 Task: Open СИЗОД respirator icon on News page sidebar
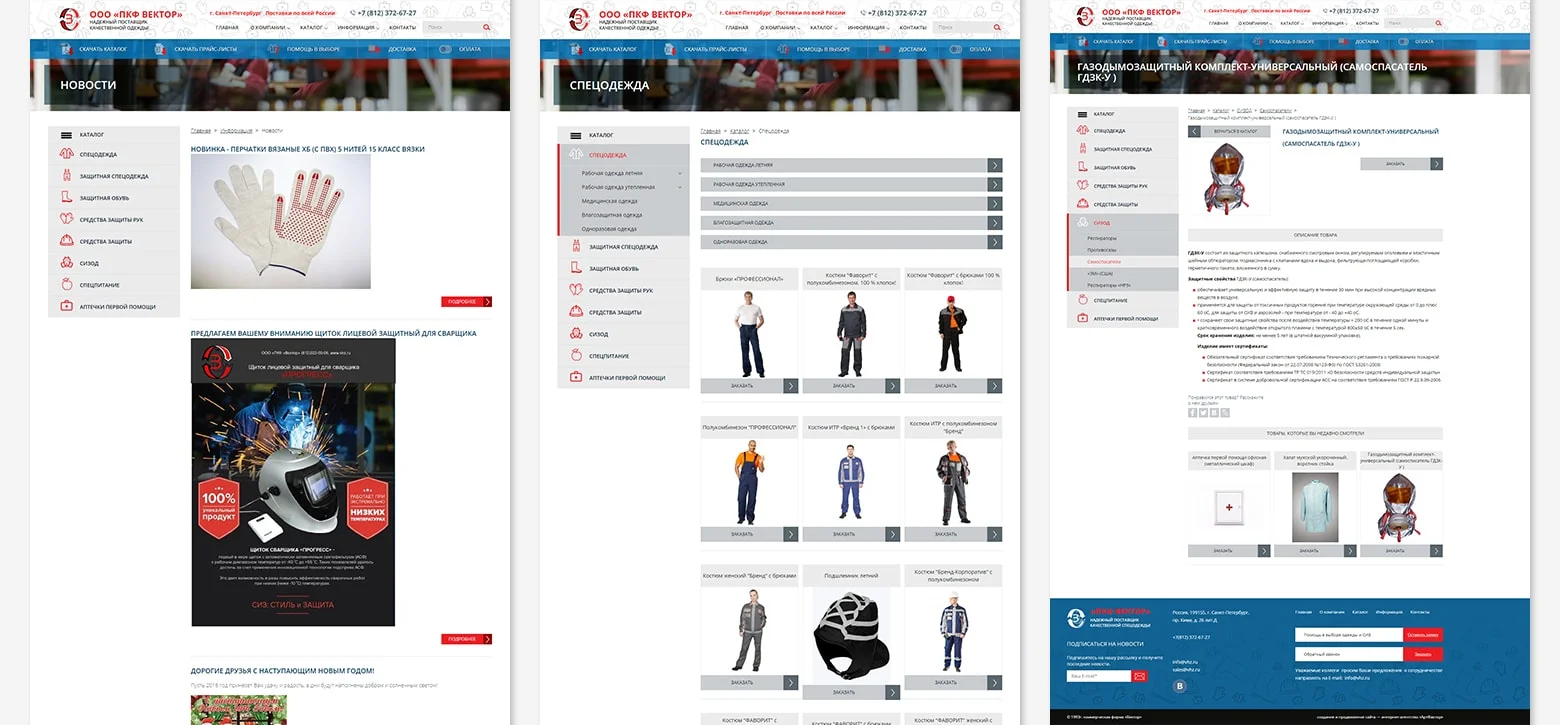click(x=66, y=263)
